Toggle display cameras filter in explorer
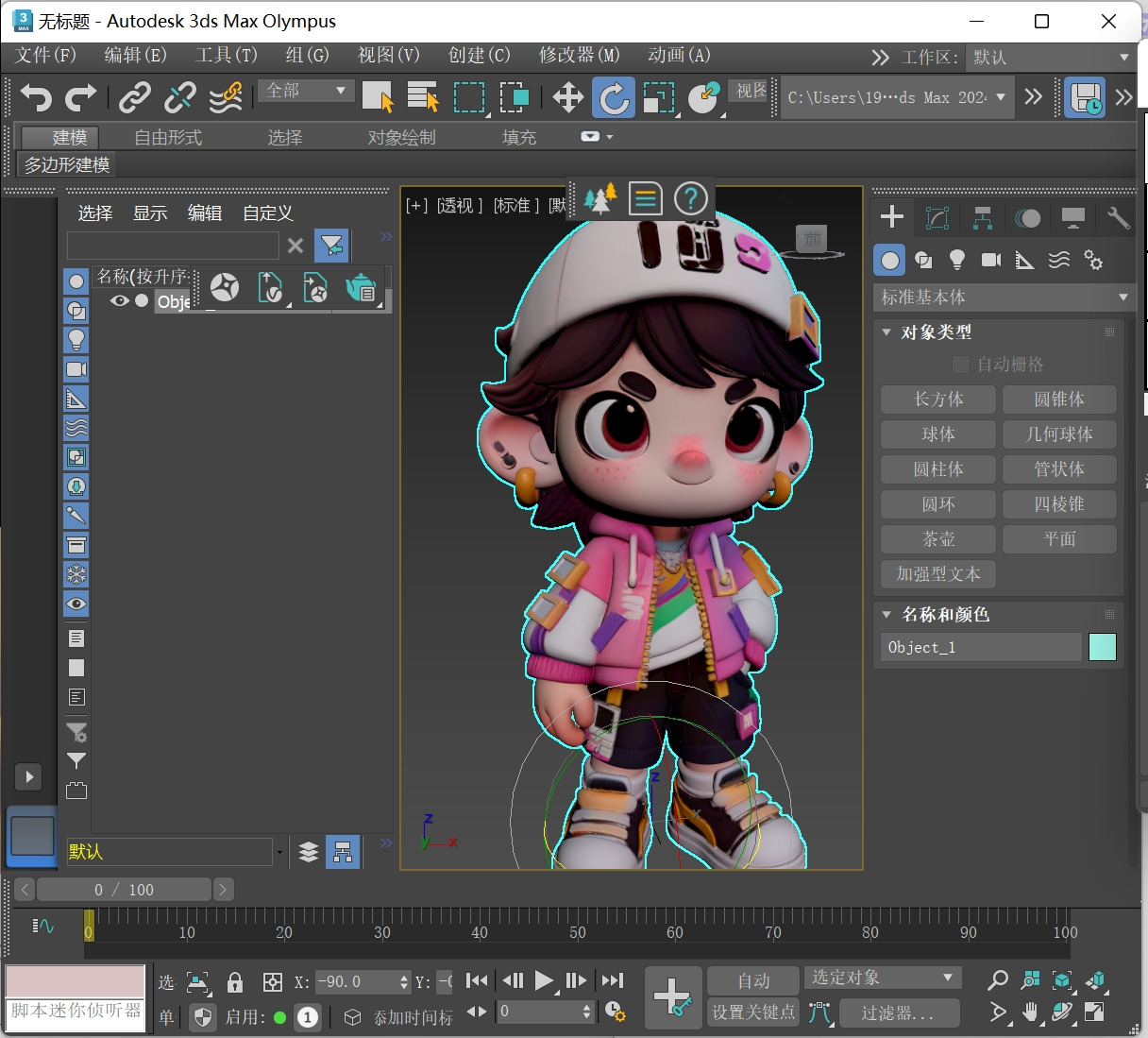 pyautogui.click(x=76, y=369)
